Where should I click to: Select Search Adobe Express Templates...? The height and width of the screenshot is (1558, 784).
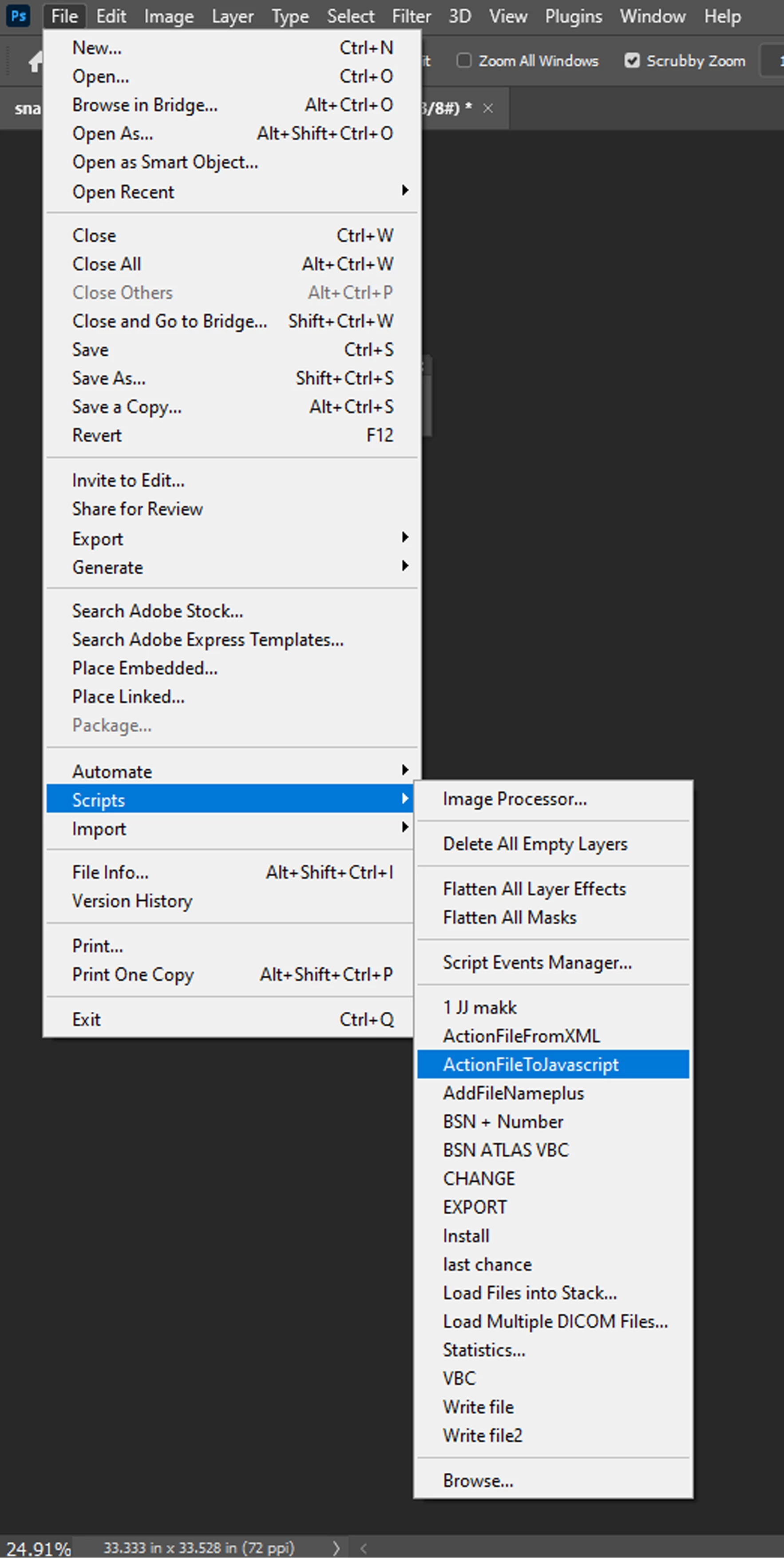click(x=232, y=639)
